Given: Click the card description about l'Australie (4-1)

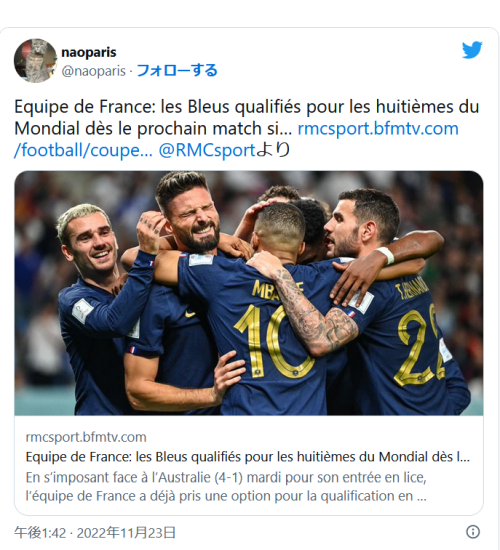Looking at the screenshot, I should [226, 487].
